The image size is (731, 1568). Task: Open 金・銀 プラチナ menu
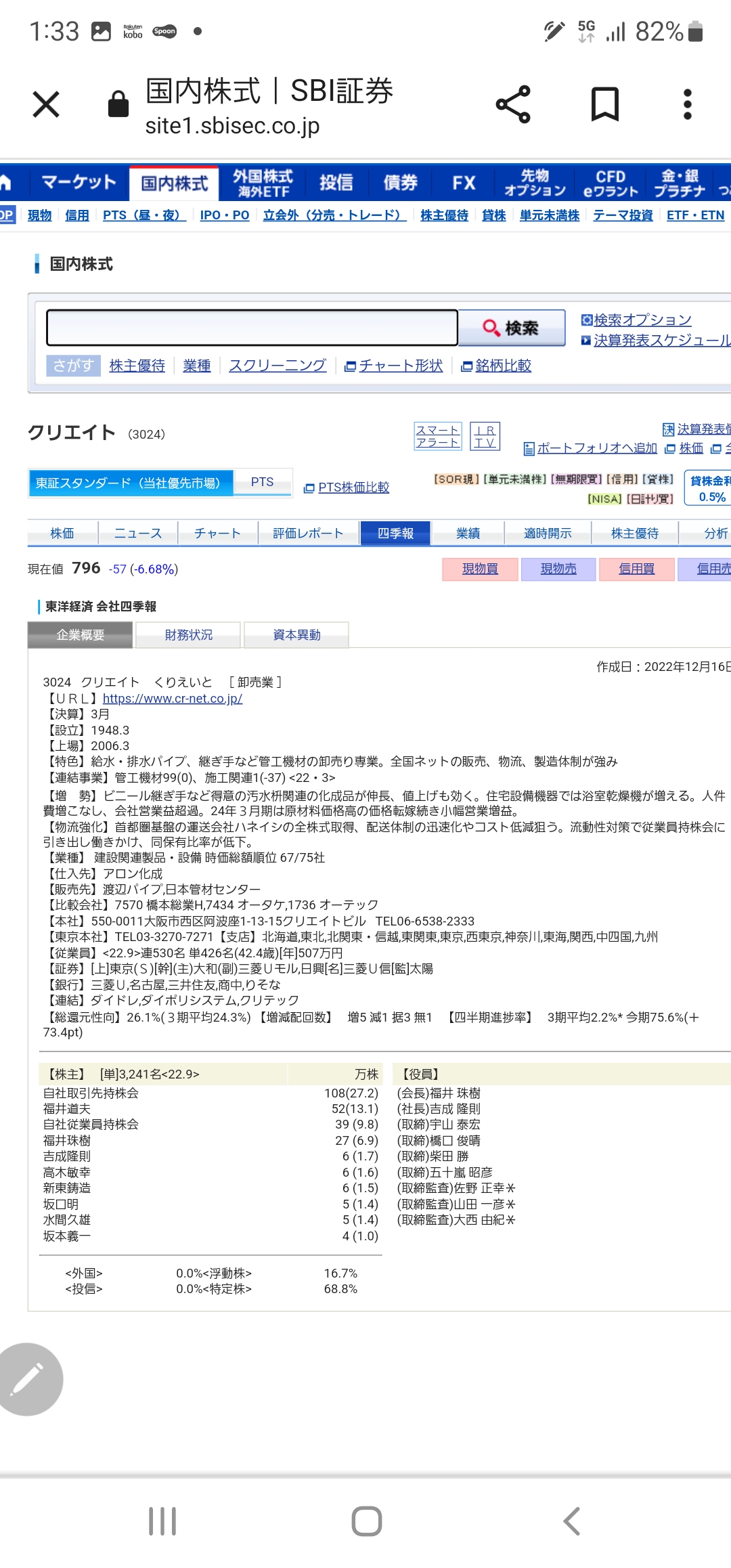pos(680,183)
